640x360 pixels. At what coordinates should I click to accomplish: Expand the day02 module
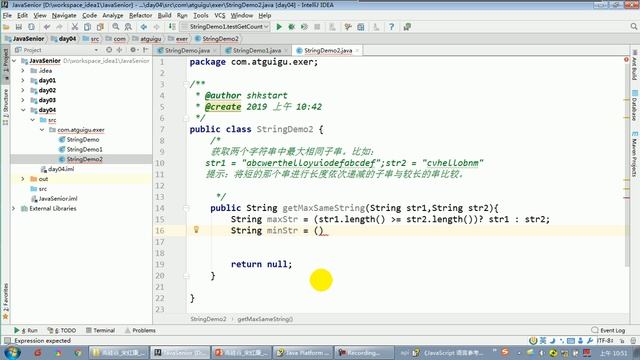point(23,90)
